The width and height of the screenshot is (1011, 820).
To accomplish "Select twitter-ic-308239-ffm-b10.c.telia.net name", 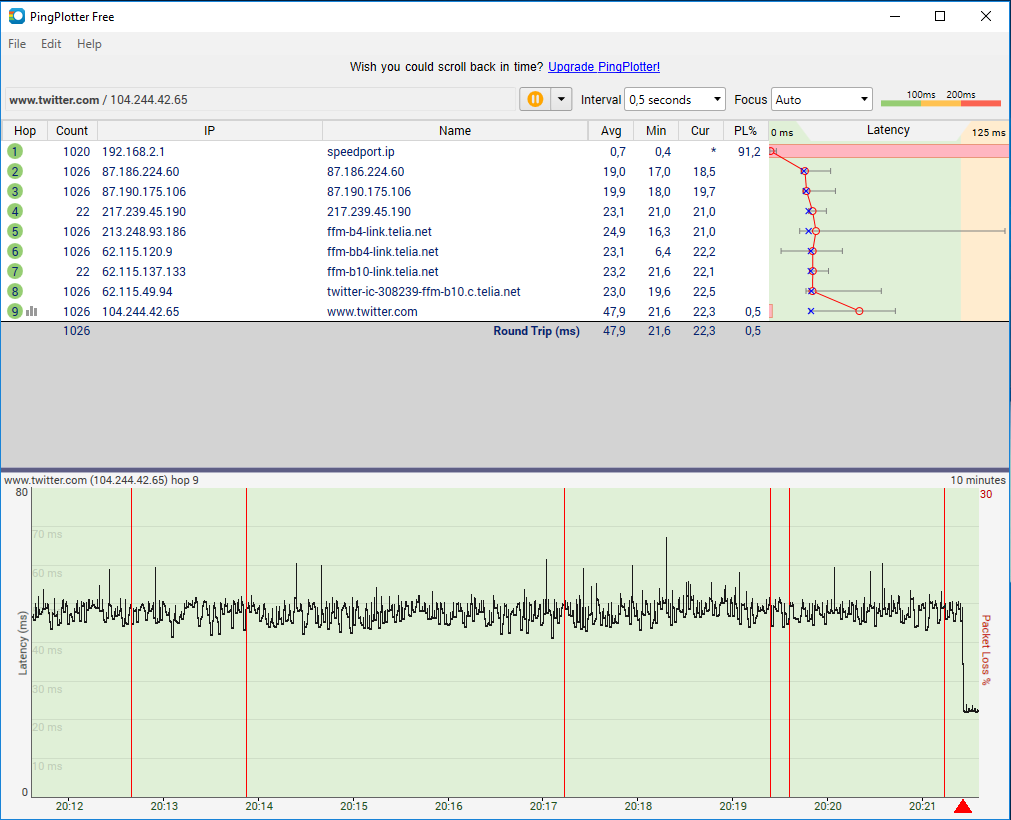I will tap(424, 291).
